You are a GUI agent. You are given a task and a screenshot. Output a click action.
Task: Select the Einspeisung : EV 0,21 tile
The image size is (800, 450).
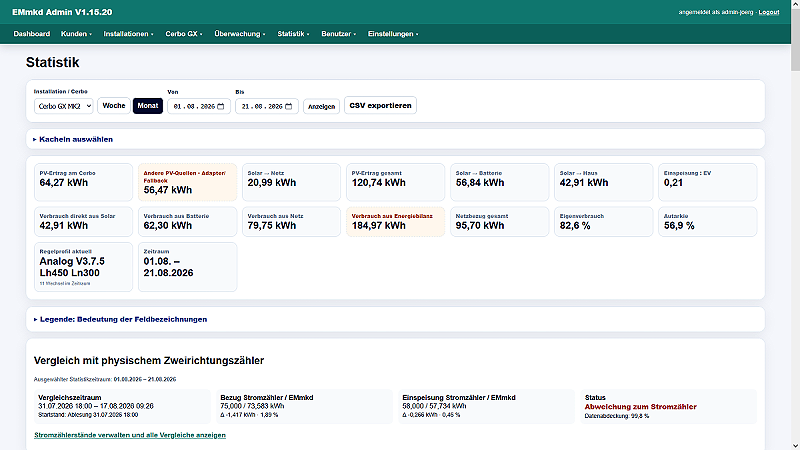click(x=708, y=182)
